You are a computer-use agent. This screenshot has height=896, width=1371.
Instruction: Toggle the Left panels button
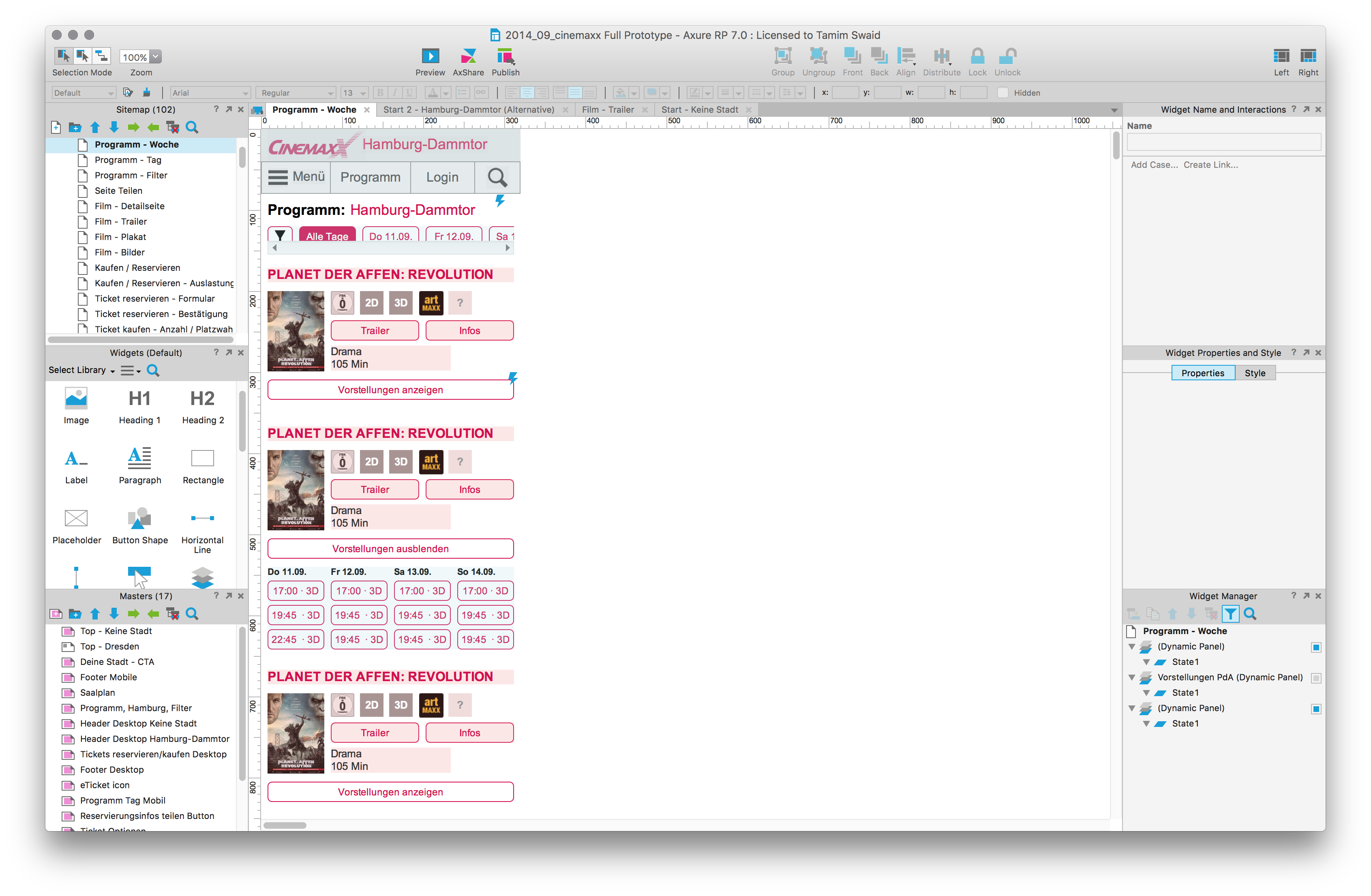[x=1281, y=56]
